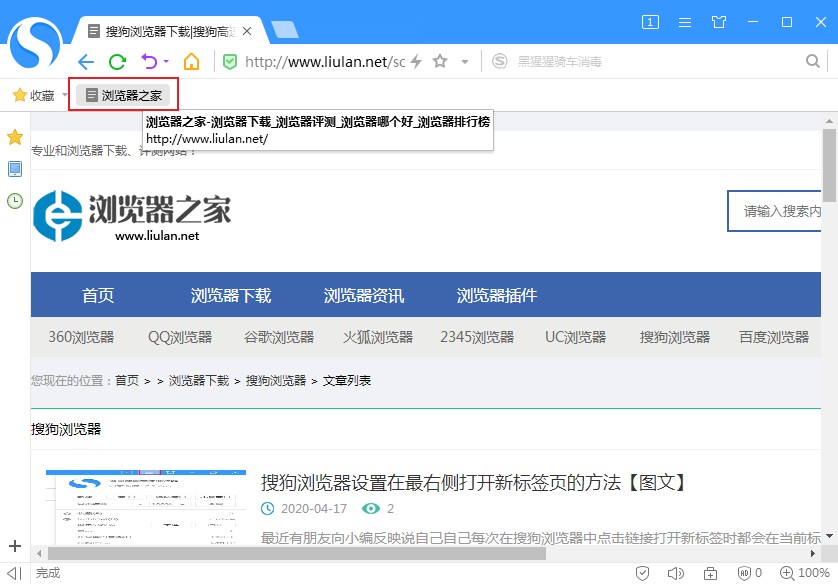Open the 收藏 favorites button
The width and height of the screenshot is (838, 584).
coord(34,96)
